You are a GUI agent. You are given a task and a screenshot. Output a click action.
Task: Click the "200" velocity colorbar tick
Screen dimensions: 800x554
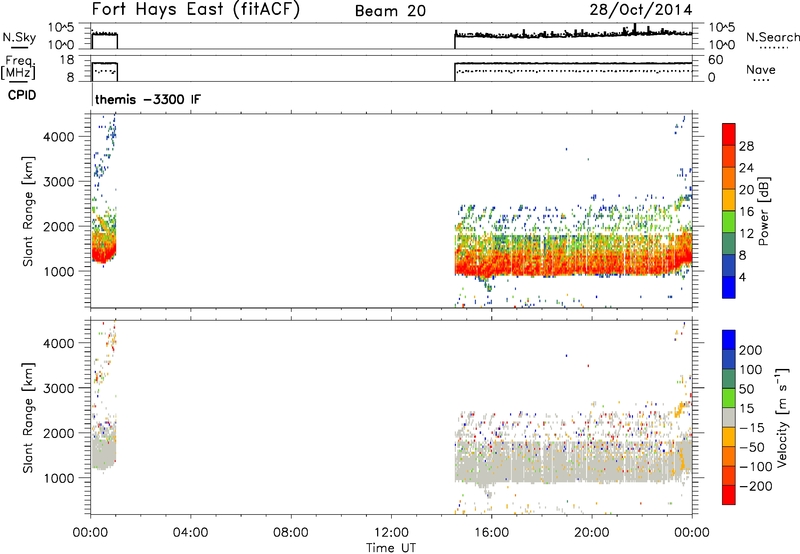pos(751,350)
